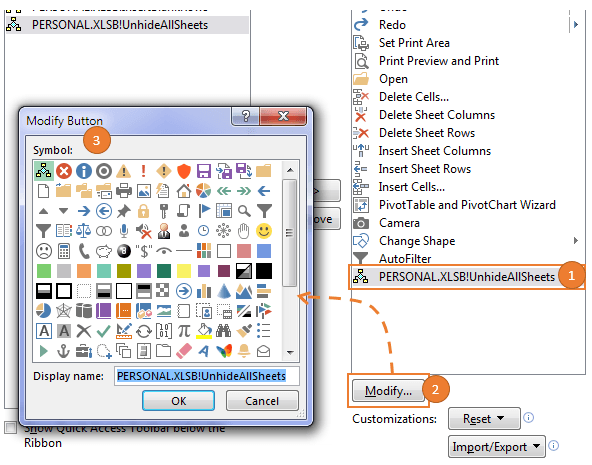The width and height of the screenshot is (592, 465).
Task: Select the pink eraser symbol
Action: [x=184, y=351]
